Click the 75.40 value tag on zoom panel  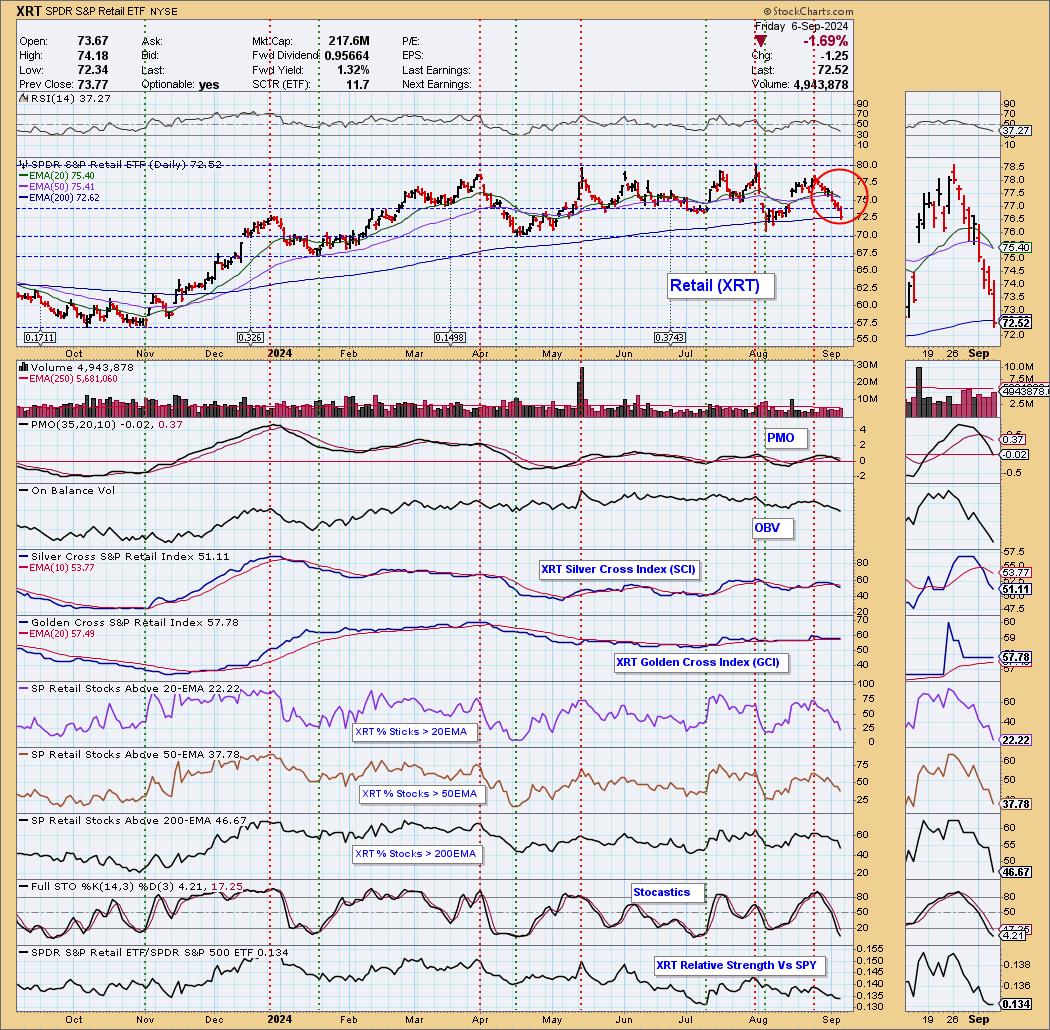coord(1017,247)
